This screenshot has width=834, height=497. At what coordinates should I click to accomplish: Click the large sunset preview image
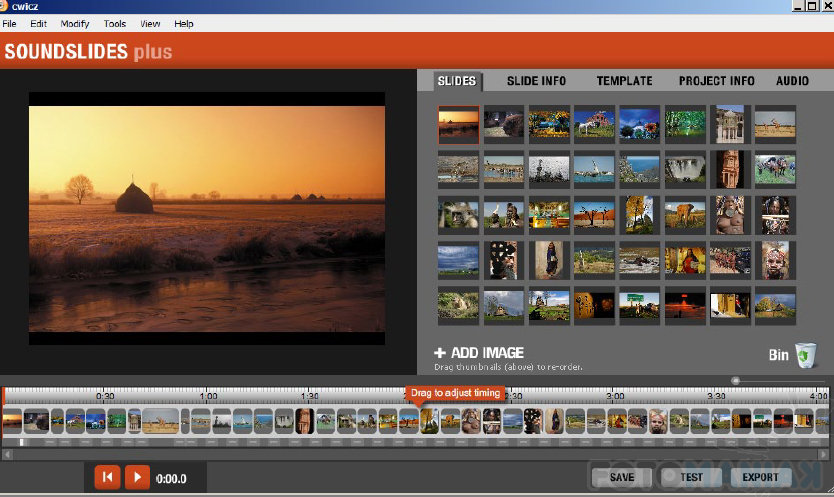point(207,219)
